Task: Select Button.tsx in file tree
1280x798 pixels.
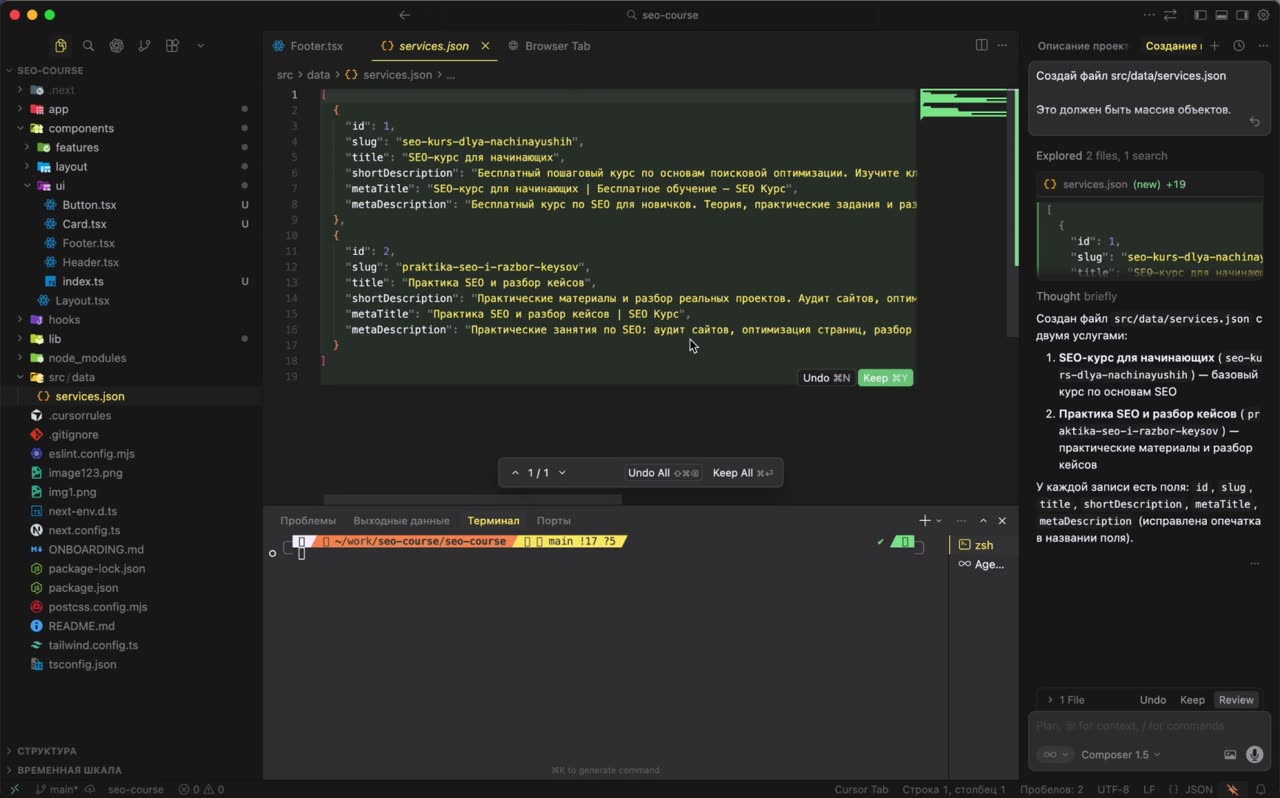Action: (89, 204)
